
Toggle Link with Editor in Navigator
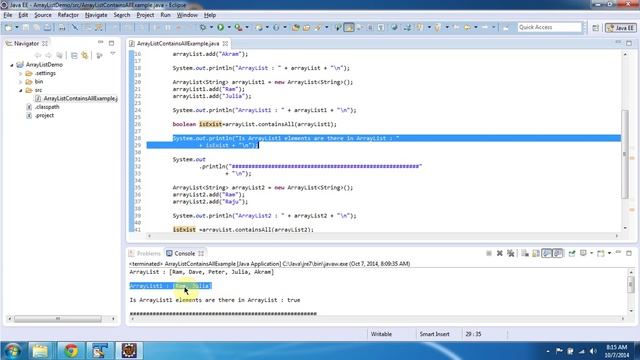[x=84, y=55]
